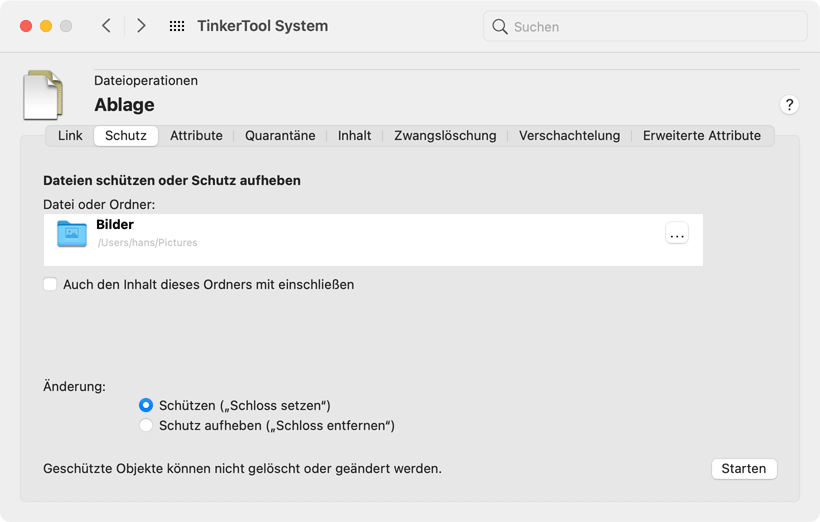The height and width of the screenshot is (522, 820).
Task: Switch to the Link tab
Action: click(70, 135)
